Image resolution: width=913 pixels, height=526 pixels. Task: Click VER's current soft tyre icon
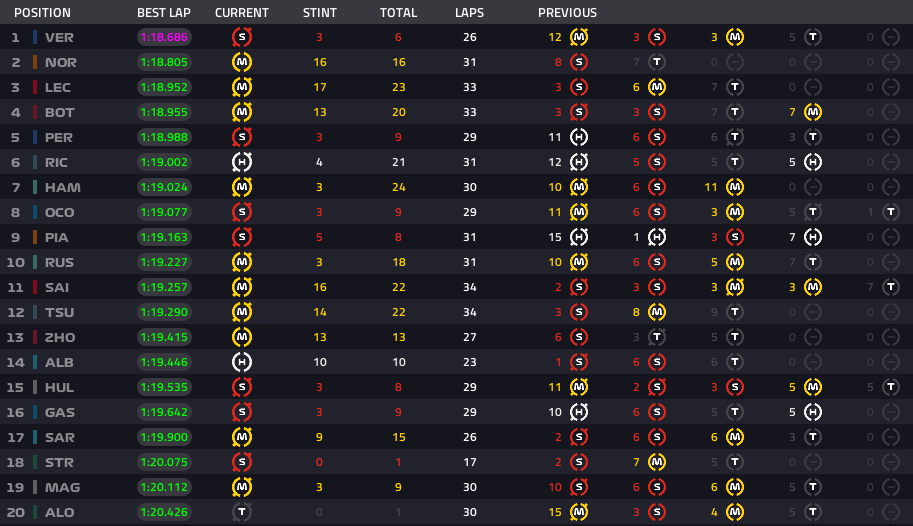pyautogui.click(x=242, y=37)
